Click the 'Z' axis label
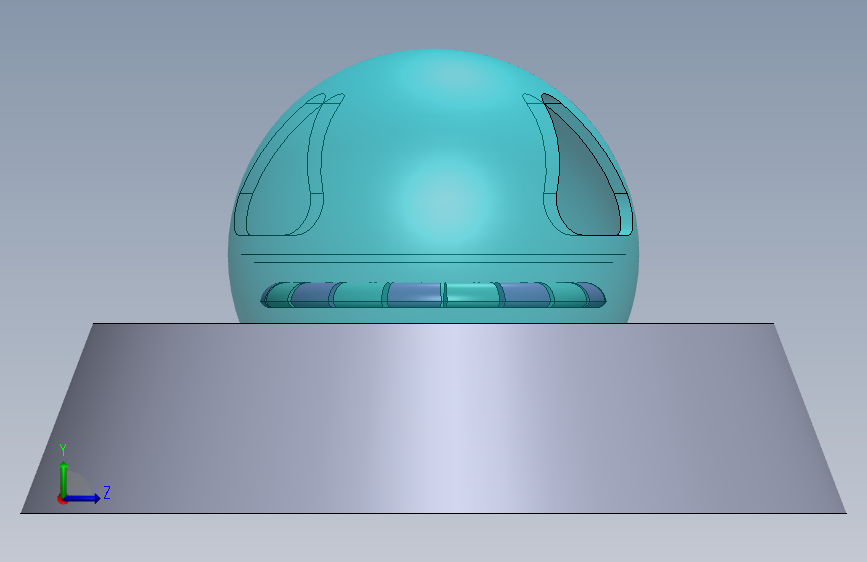 tap(107, 492)
